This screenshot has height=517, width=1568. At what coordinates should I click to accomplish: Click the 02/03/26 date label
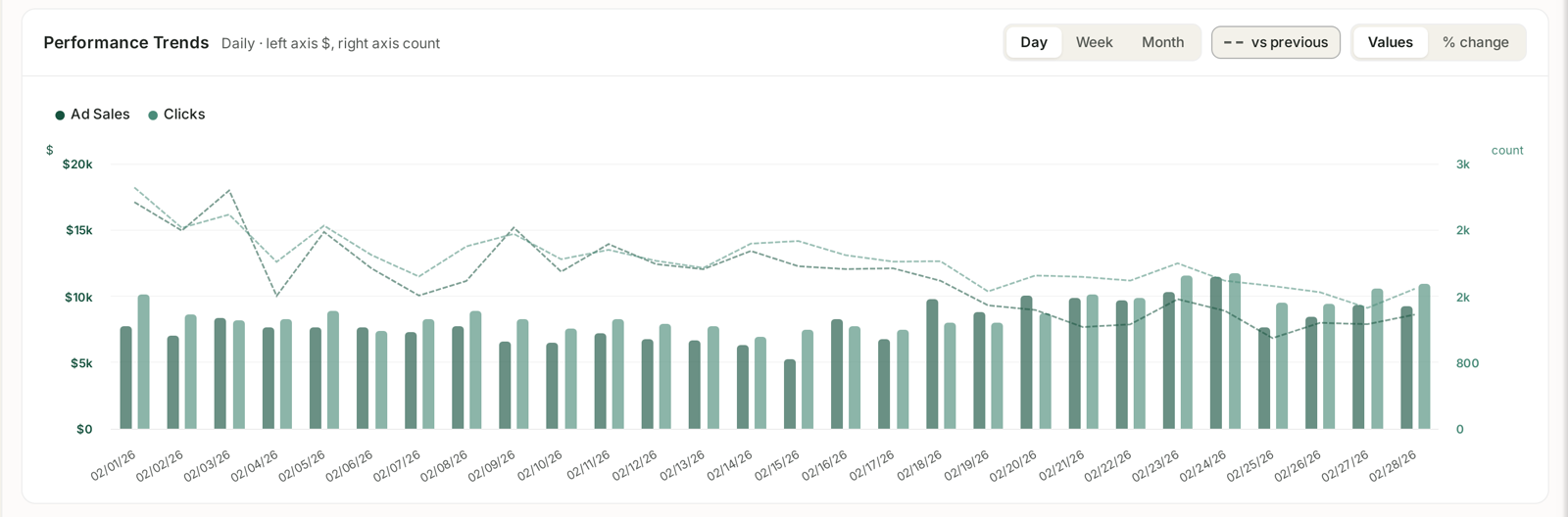click(x=208, y=465)
